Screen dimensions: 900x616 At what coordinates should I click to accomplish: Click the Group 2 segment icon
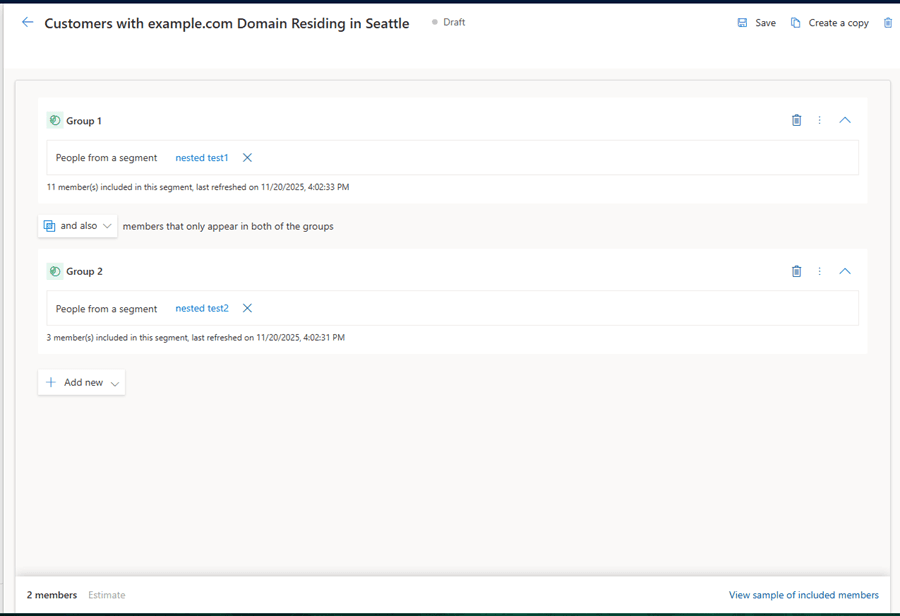click(x=55, y=272)
